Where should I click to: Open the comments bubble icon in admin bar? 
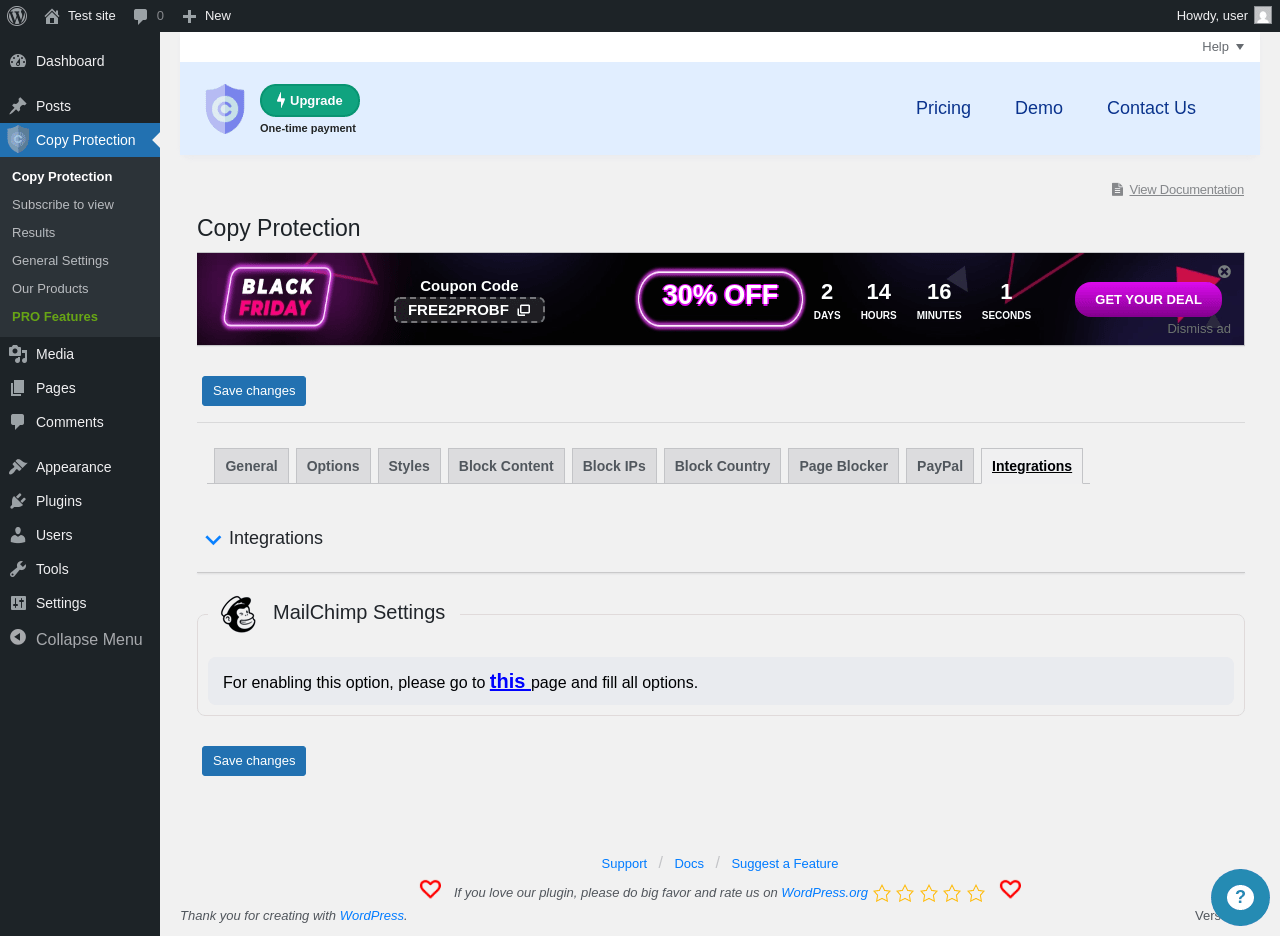coord(141,16)
